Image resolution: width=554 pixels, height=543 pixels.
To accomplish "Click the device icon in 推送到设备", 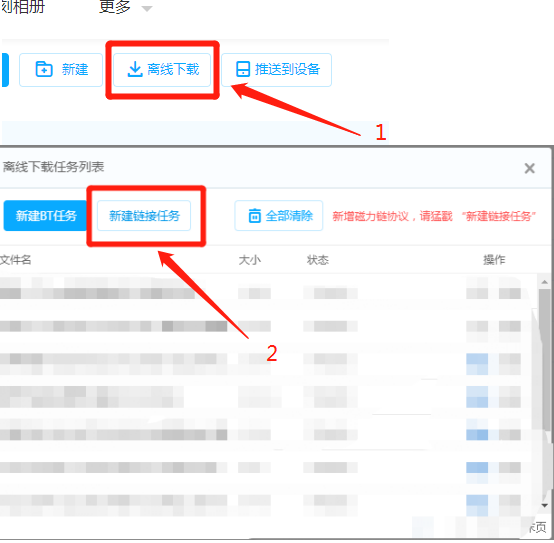I will 243,69.
